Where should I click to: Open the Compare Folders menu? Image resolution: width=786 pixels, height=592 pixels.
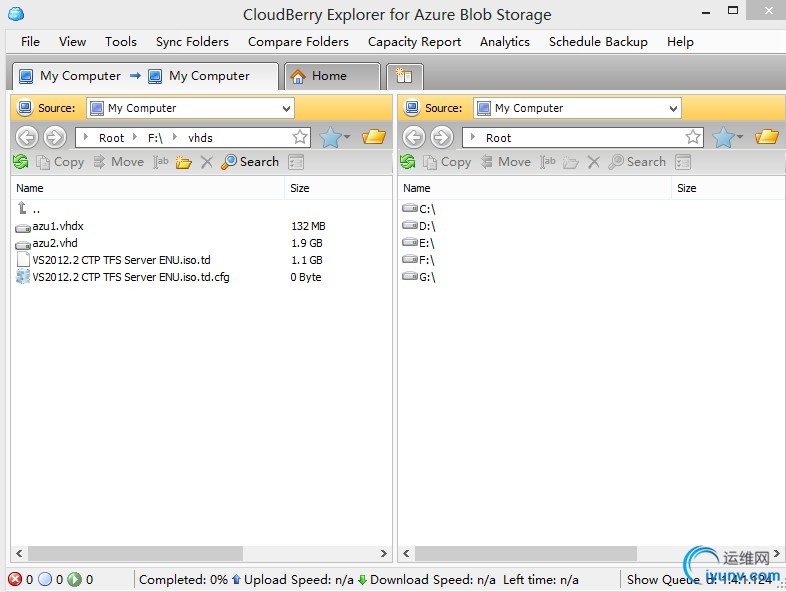298,42
